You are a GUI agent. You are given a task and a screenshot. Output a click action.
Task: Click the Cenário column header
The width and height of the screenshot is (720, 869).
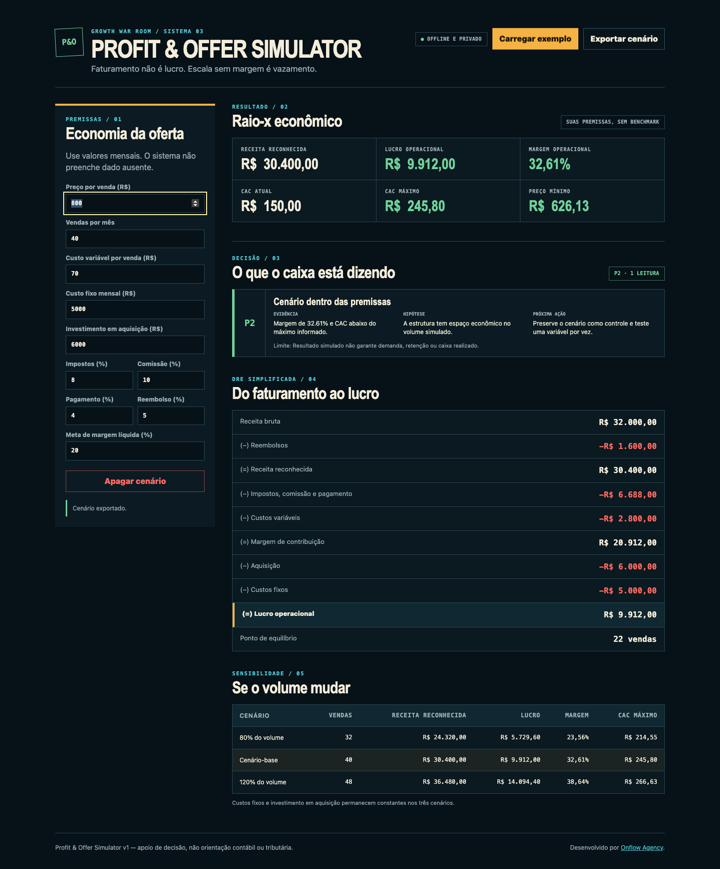(254, 715)
